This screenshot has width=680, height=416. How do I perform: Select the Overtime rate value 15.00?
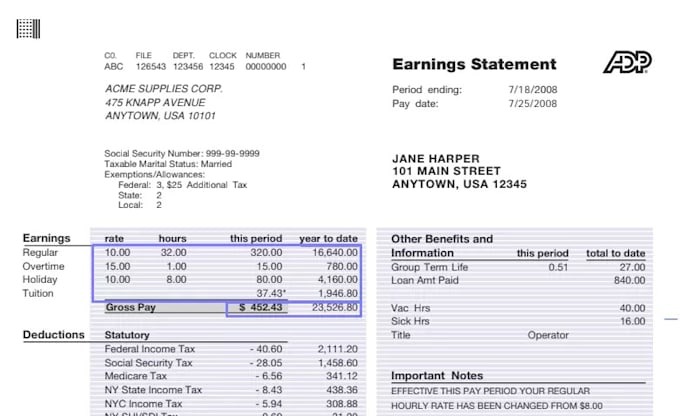[118, 267]
